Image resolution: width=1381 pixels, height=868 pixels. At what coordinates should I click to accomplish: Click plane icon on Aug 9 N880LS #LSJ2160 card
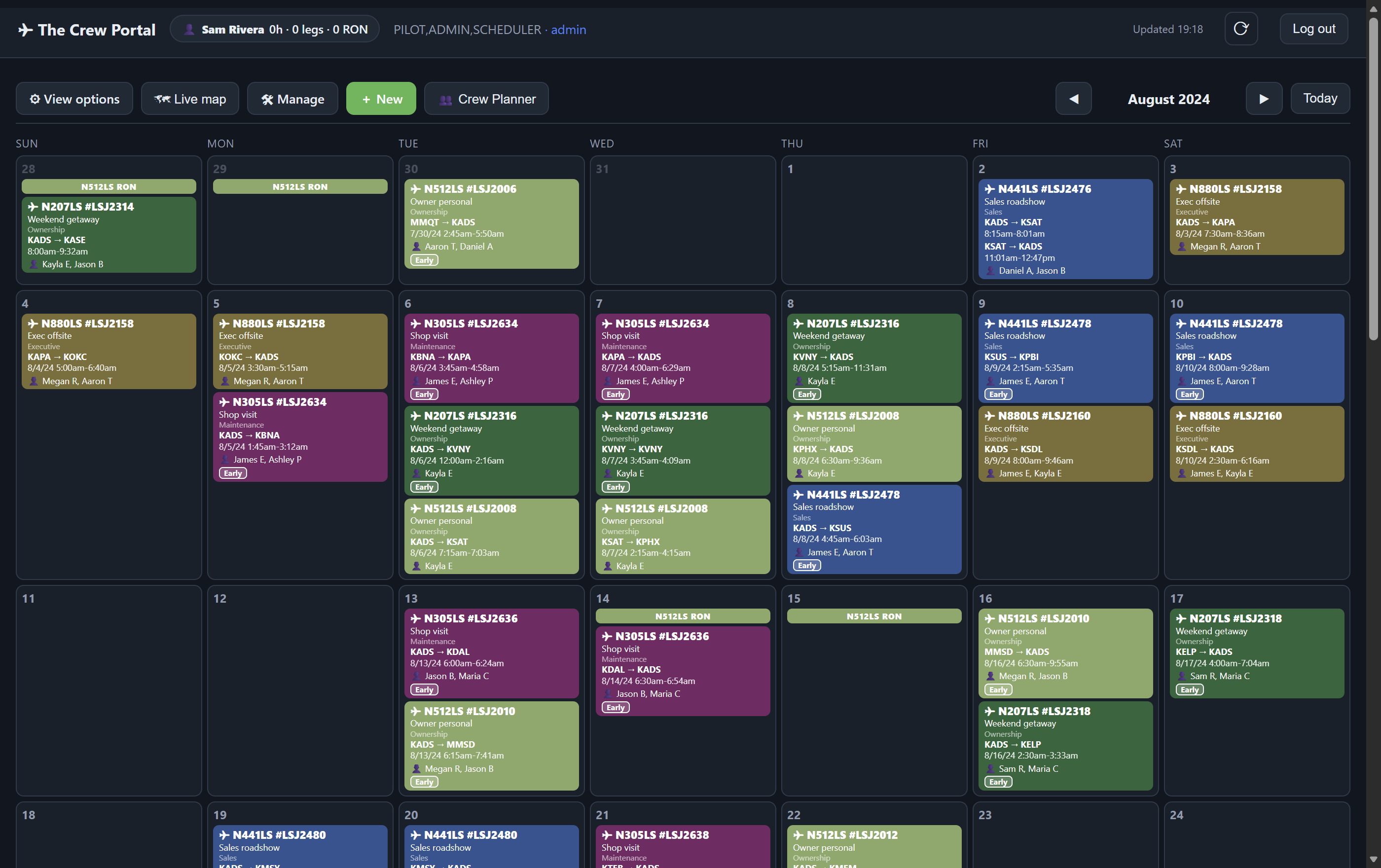(990, 416)
